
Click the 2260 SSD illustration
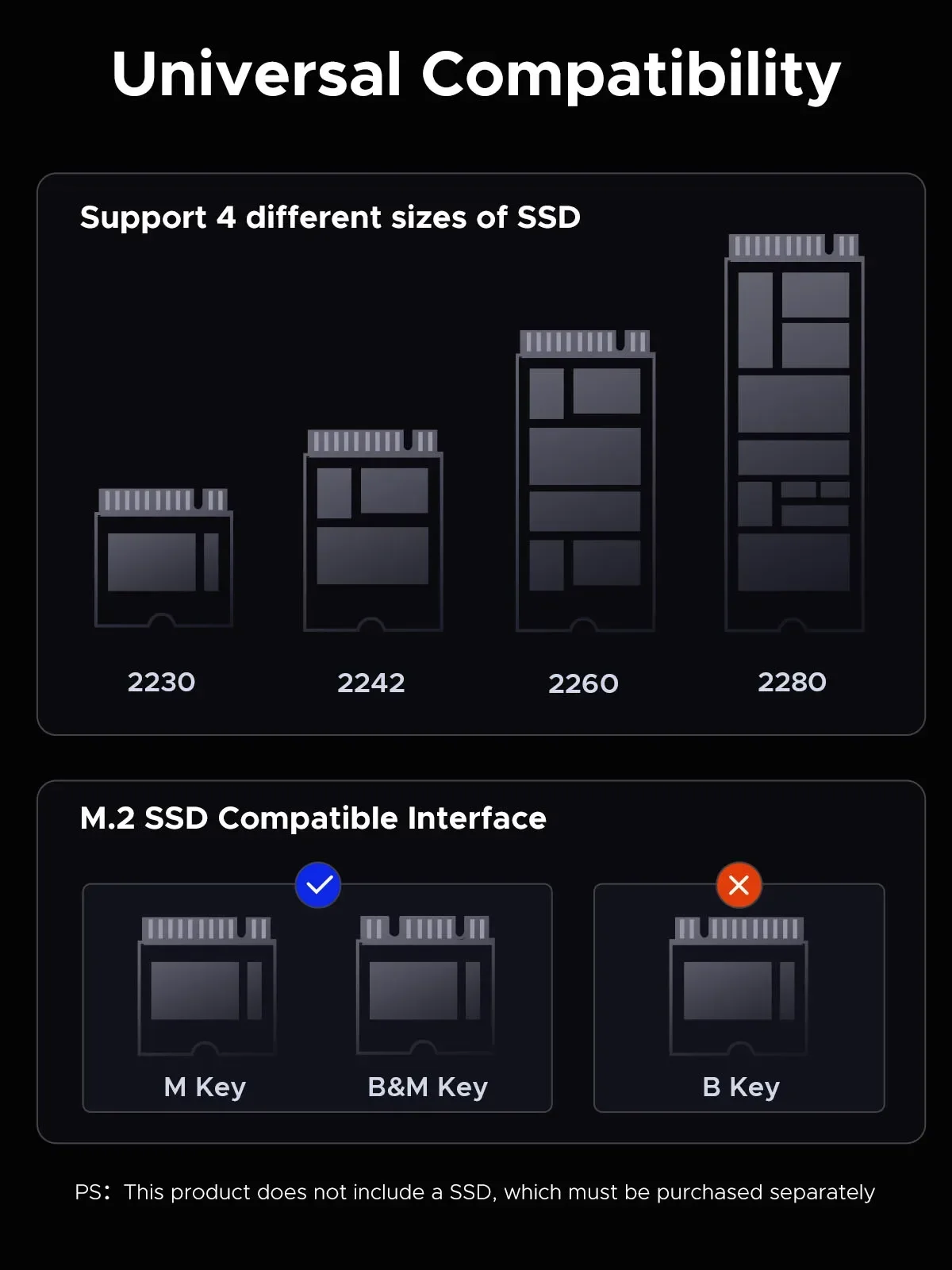tap(585, 482)
